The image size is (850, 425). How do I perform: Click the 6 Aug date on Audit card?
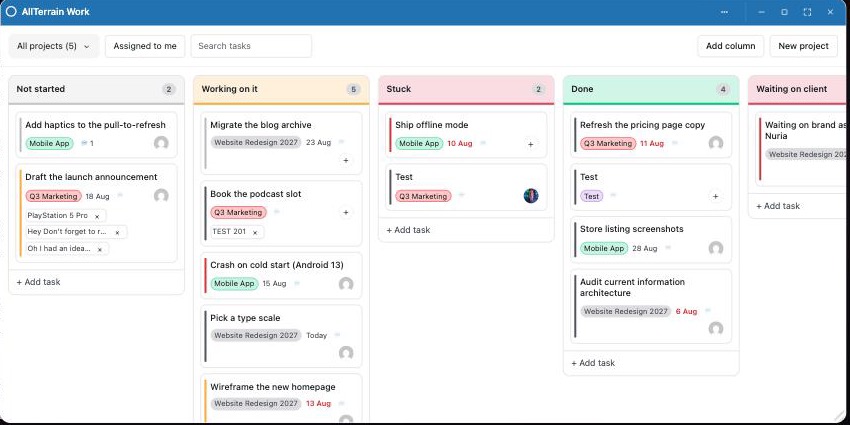click(x=686, y=312)
